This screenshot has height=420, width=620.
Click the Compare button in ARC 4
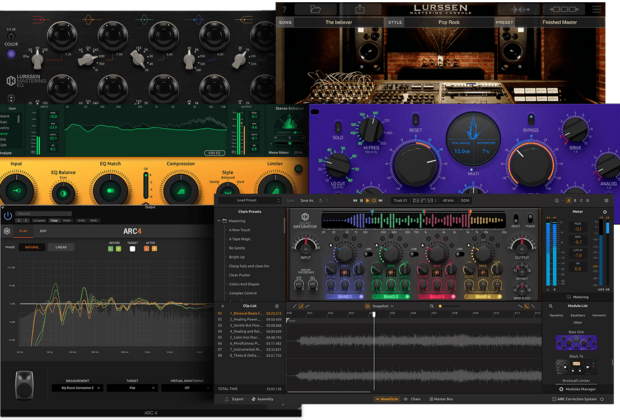point(39,220)
